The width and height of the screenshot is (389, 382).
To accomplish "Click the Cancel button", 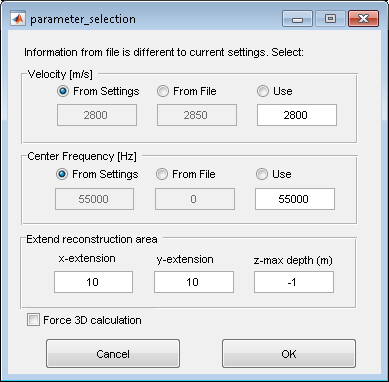I will pos(113,354).
